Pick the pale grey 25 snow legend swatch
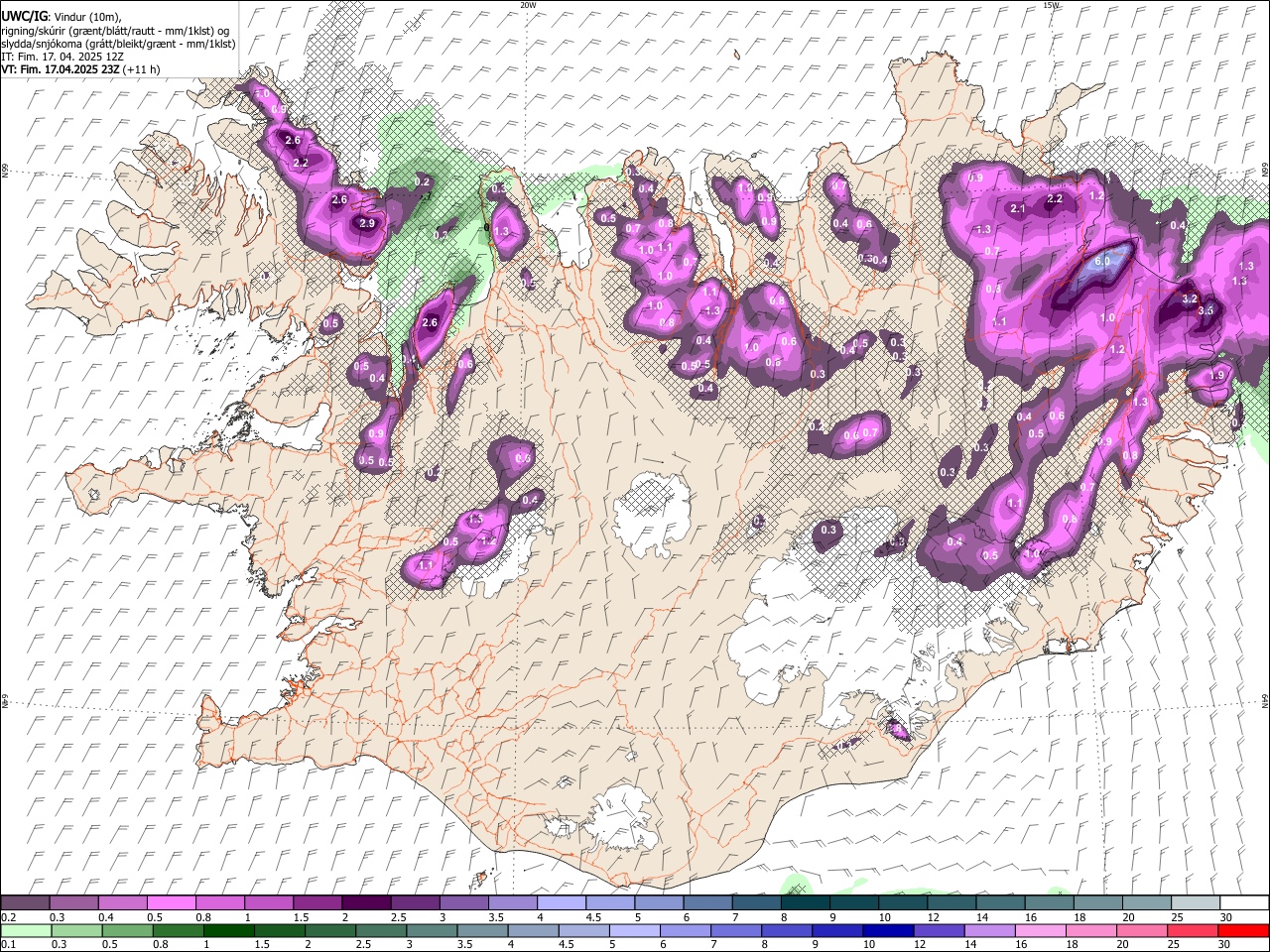The image size is (1270, 952). coord(1196,902)
